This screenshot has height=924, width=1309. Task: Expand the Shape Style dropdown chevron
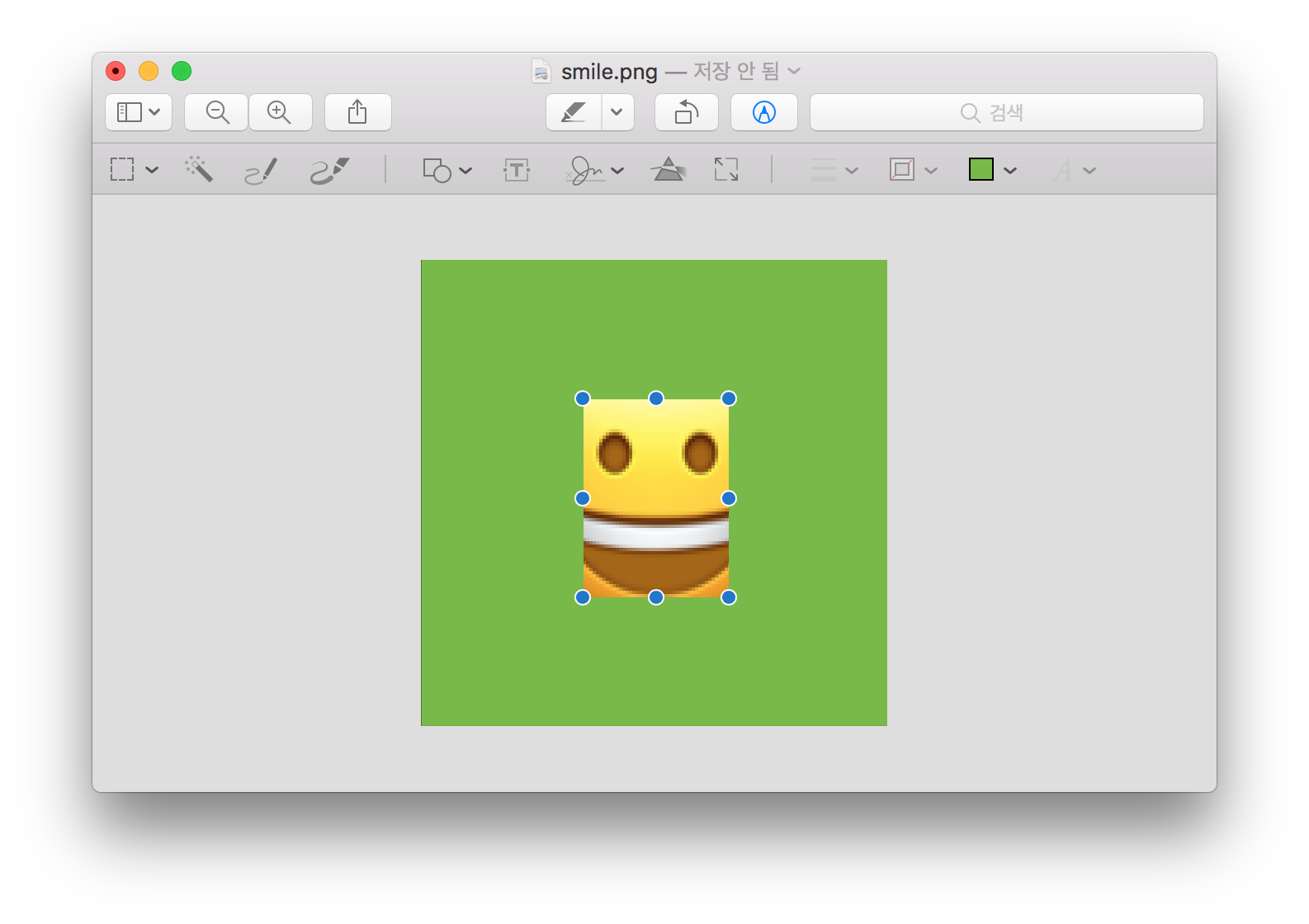click(x=852, y=171)
